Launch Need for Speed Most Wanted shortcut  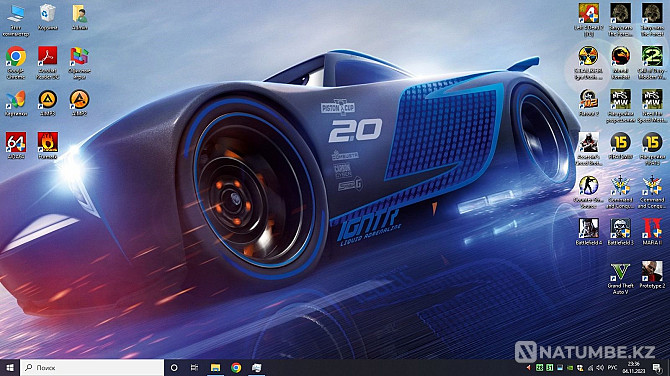tap(652, 106)
